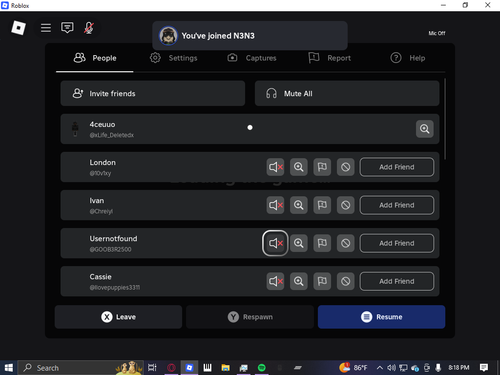Click the players list scrollbar
The width and height of the screenshot is (500, 375).
(x=445, y=119)
